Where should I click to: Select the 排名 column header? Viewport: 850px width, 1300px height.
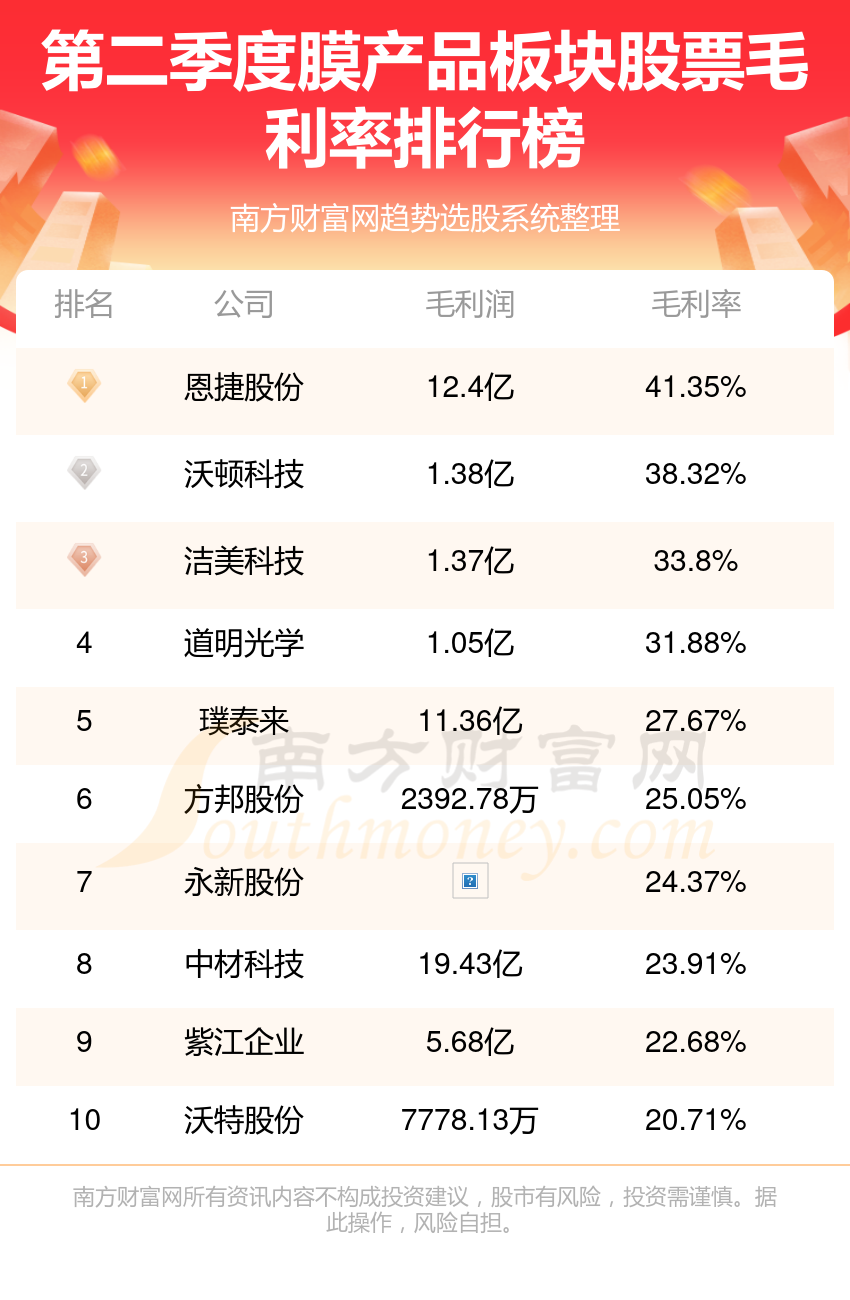coord(84,304)
